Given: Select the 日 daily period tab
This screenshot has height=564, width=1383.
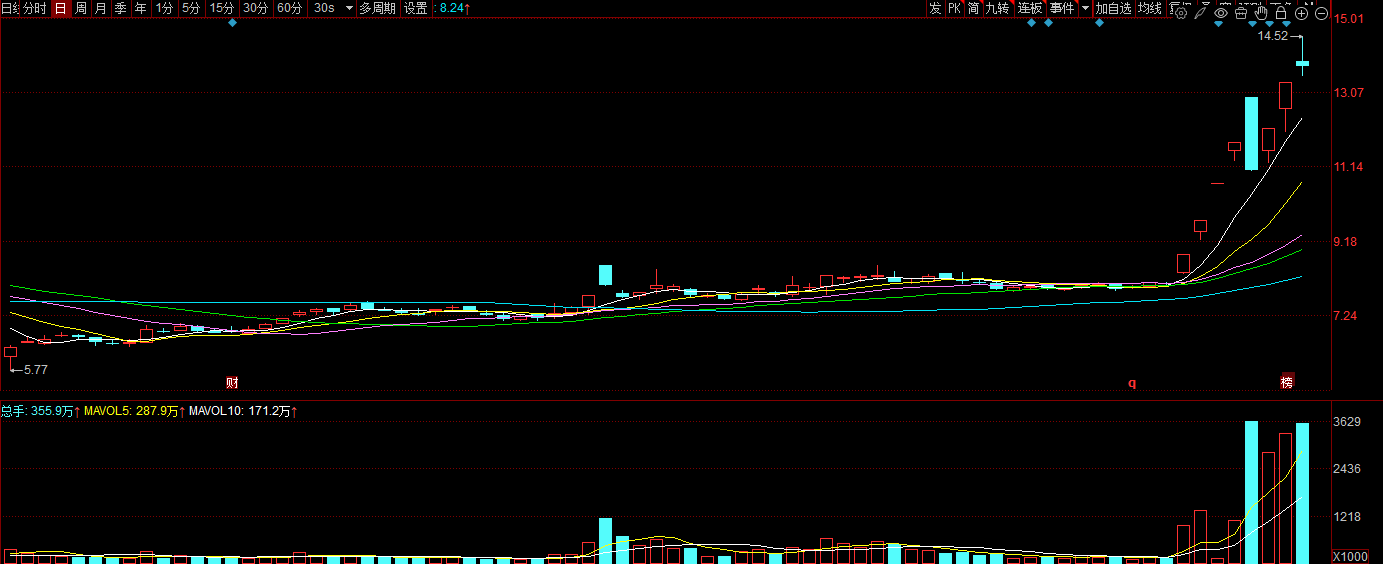Looking at the screenshot, I should pyautogui.click(x=61, y=8).
